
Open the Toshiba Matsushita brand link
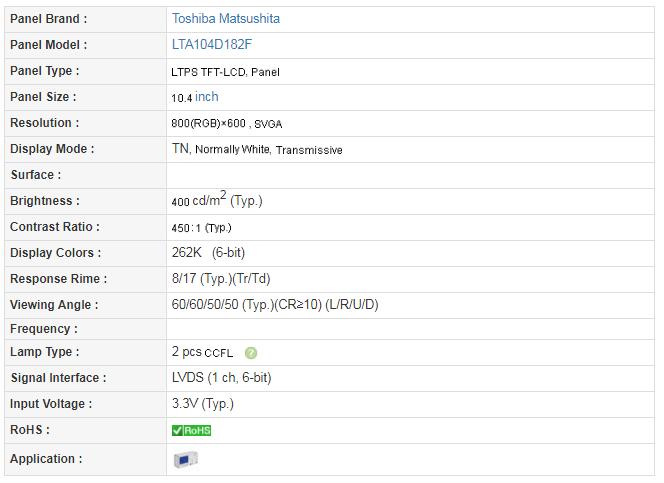226,19
